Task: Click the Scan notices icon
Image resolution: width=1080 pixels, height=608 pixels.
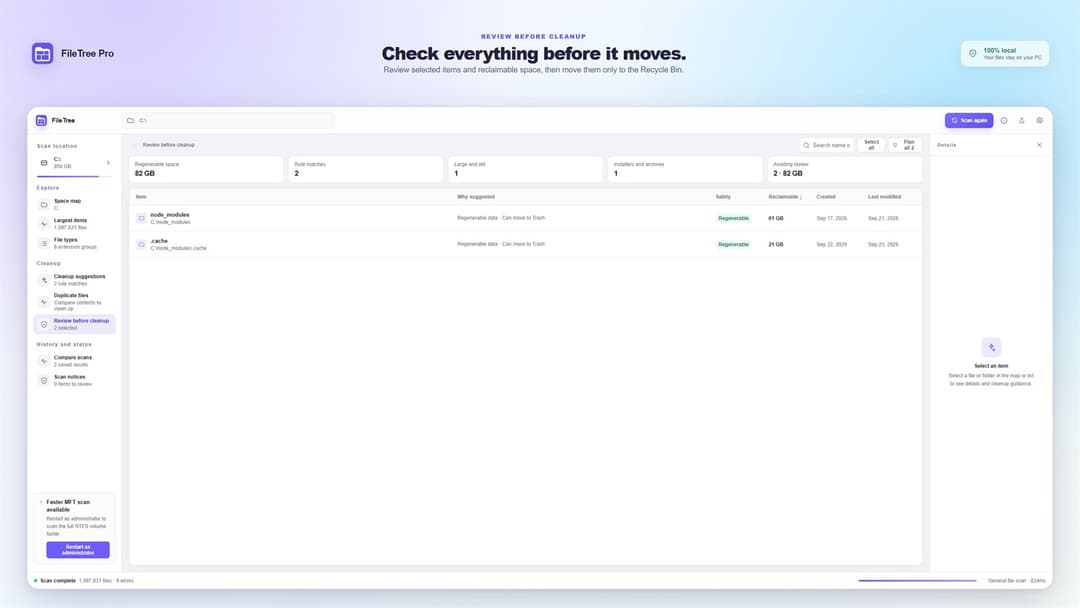Action: click(44, 380)
